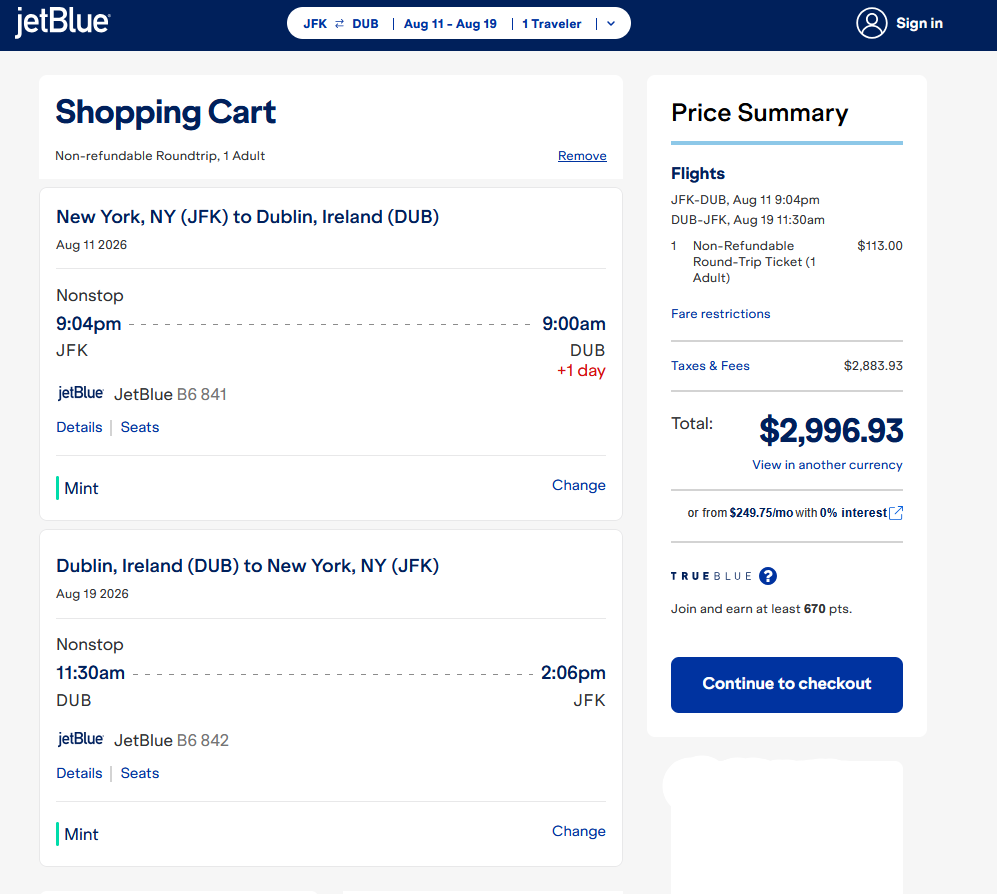The image size is (997, 894).
Task: Click the 11:30am departure time
Action: 90,673
